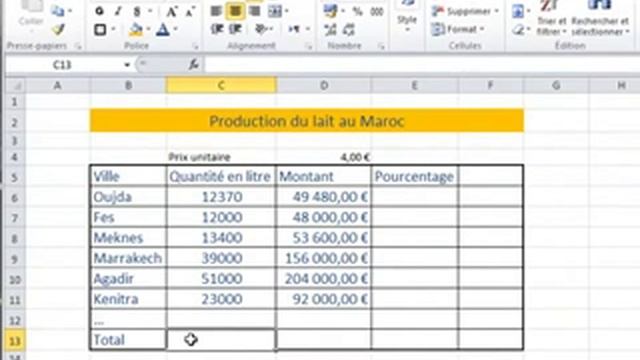This screenshot has height=360, width=640.
Task: Increase font size with the large A icon
Action: pyautogui.click(x=171, y=12)
